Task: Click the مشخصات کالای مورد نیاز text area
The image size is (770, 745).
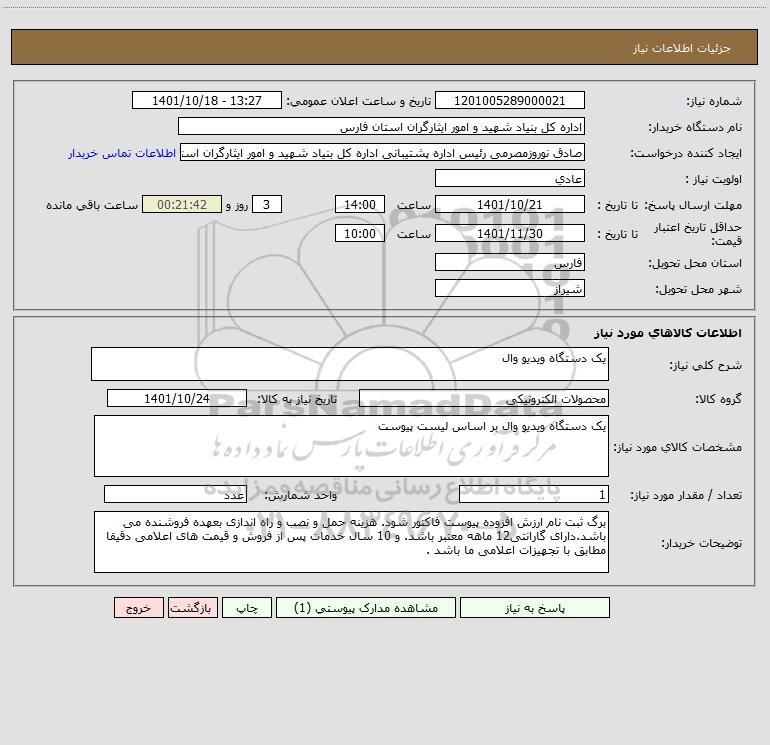Action: (351, 446)
